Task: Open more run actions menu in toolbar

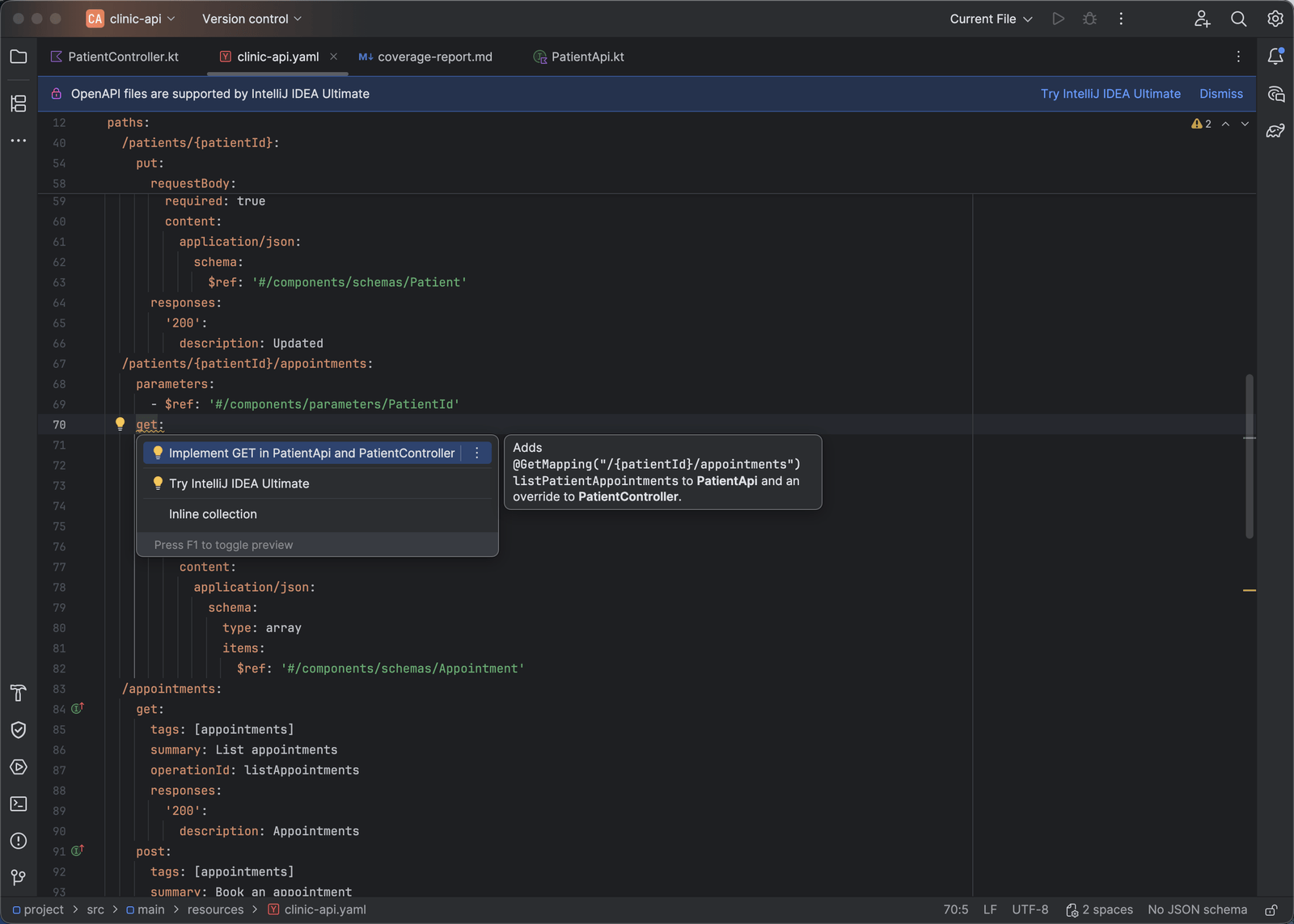Action: [x=1121, y=19]
